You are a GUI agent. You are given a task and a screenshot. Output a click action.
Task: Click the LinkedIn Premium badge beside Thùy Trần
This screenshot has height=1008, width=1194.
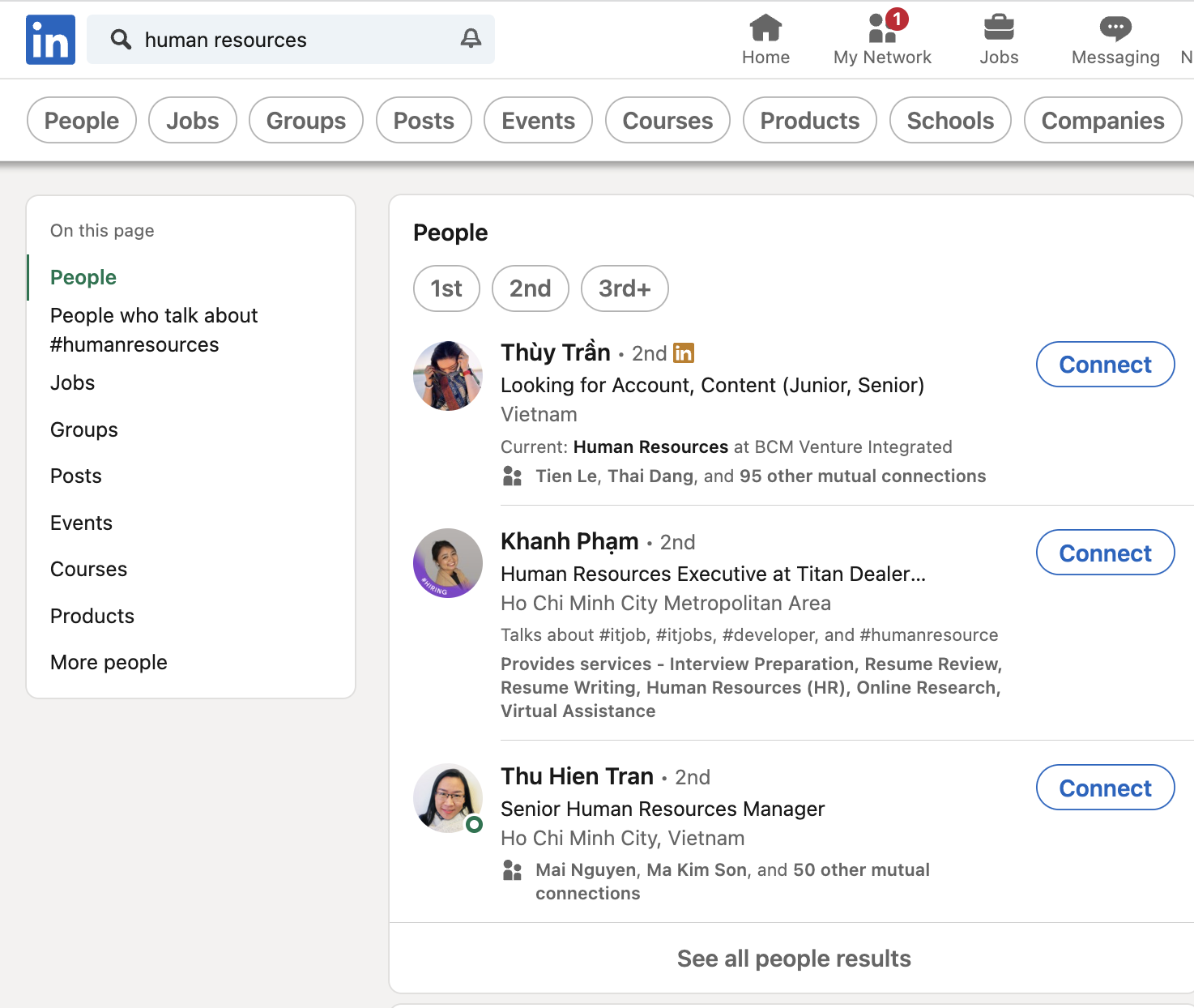(x=684, y=353)
